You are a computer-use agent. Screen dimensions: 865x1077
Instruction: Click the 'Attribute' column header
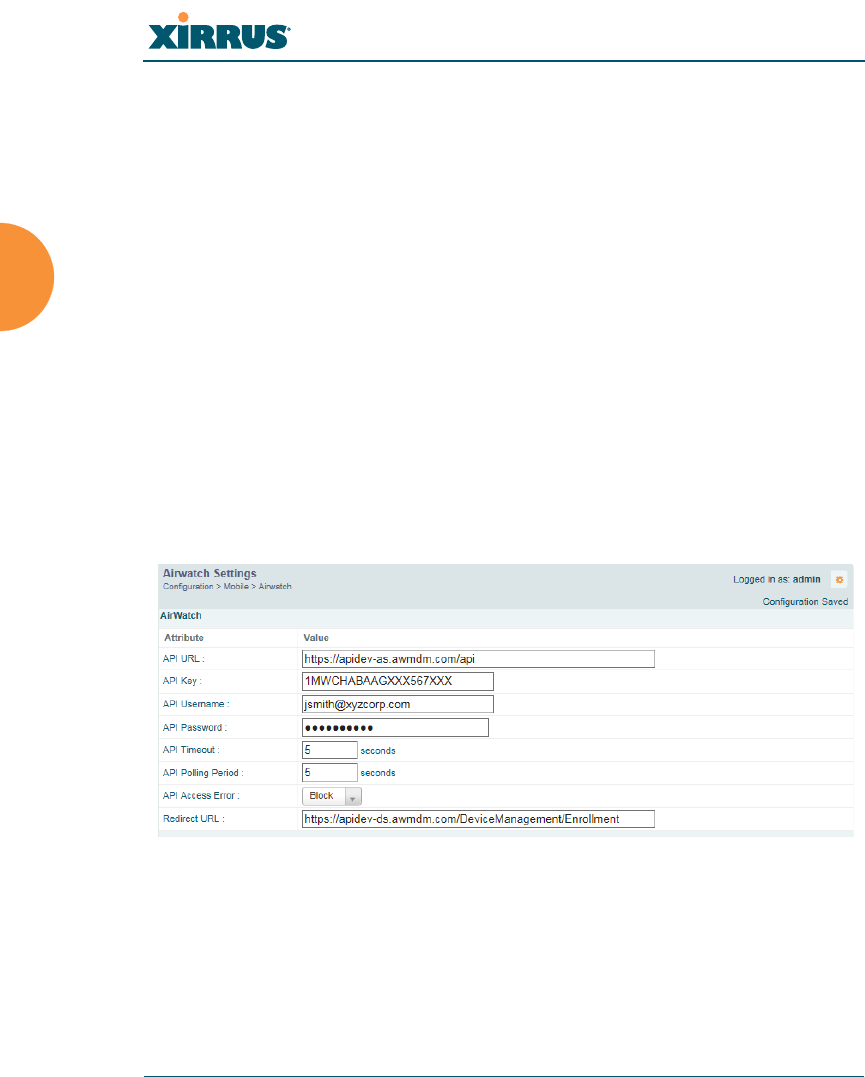[x=184, y=638]
